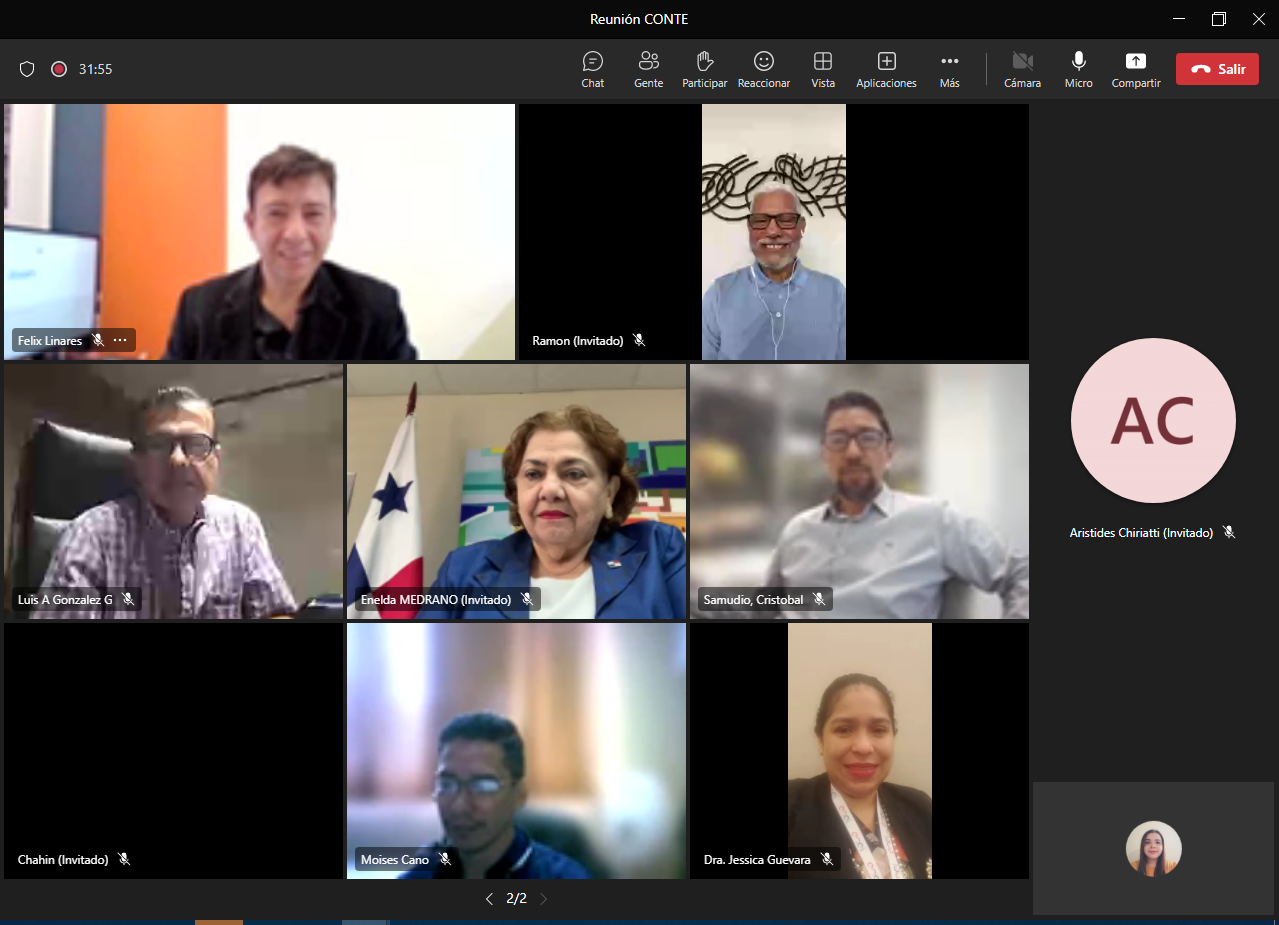Select Moises Cano video tile
This screenshot has width=1279, height=925.
click(516, 751)
